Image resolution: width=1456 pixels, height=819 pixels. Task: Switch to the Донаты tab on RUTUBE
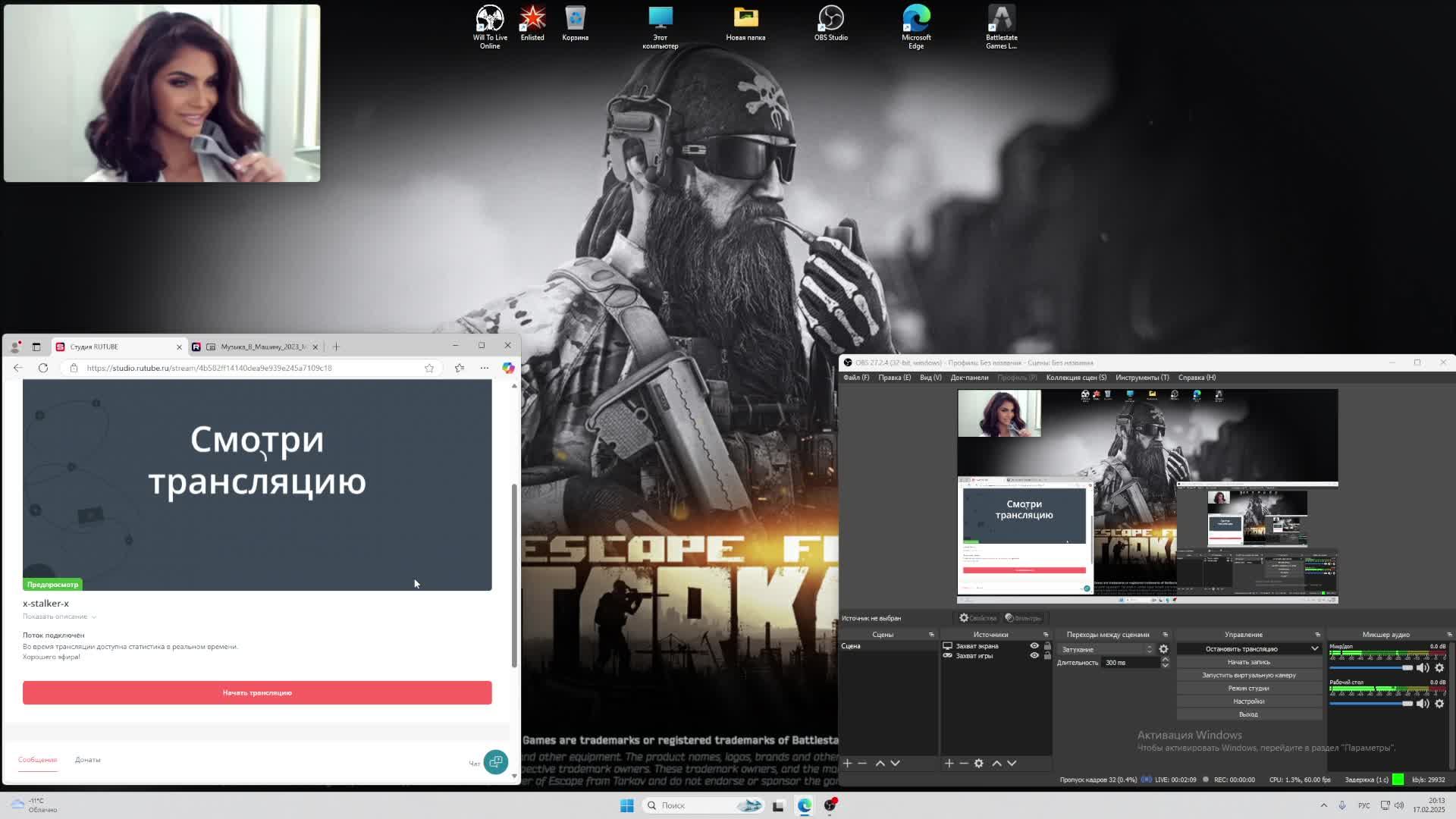pyautogui.click(x=87, y=760)
